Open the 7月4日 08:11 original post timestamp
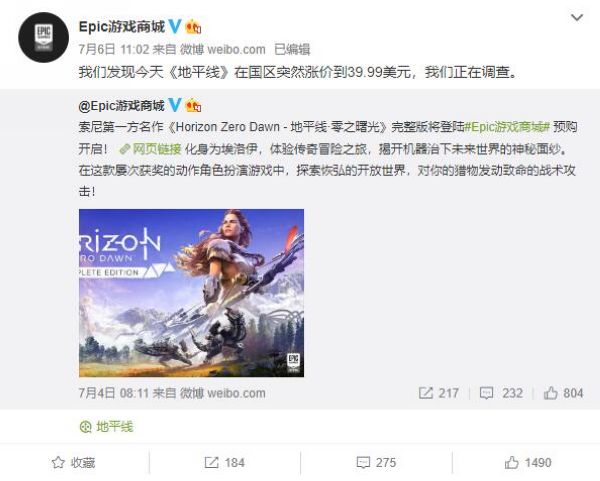 point(114,393)
